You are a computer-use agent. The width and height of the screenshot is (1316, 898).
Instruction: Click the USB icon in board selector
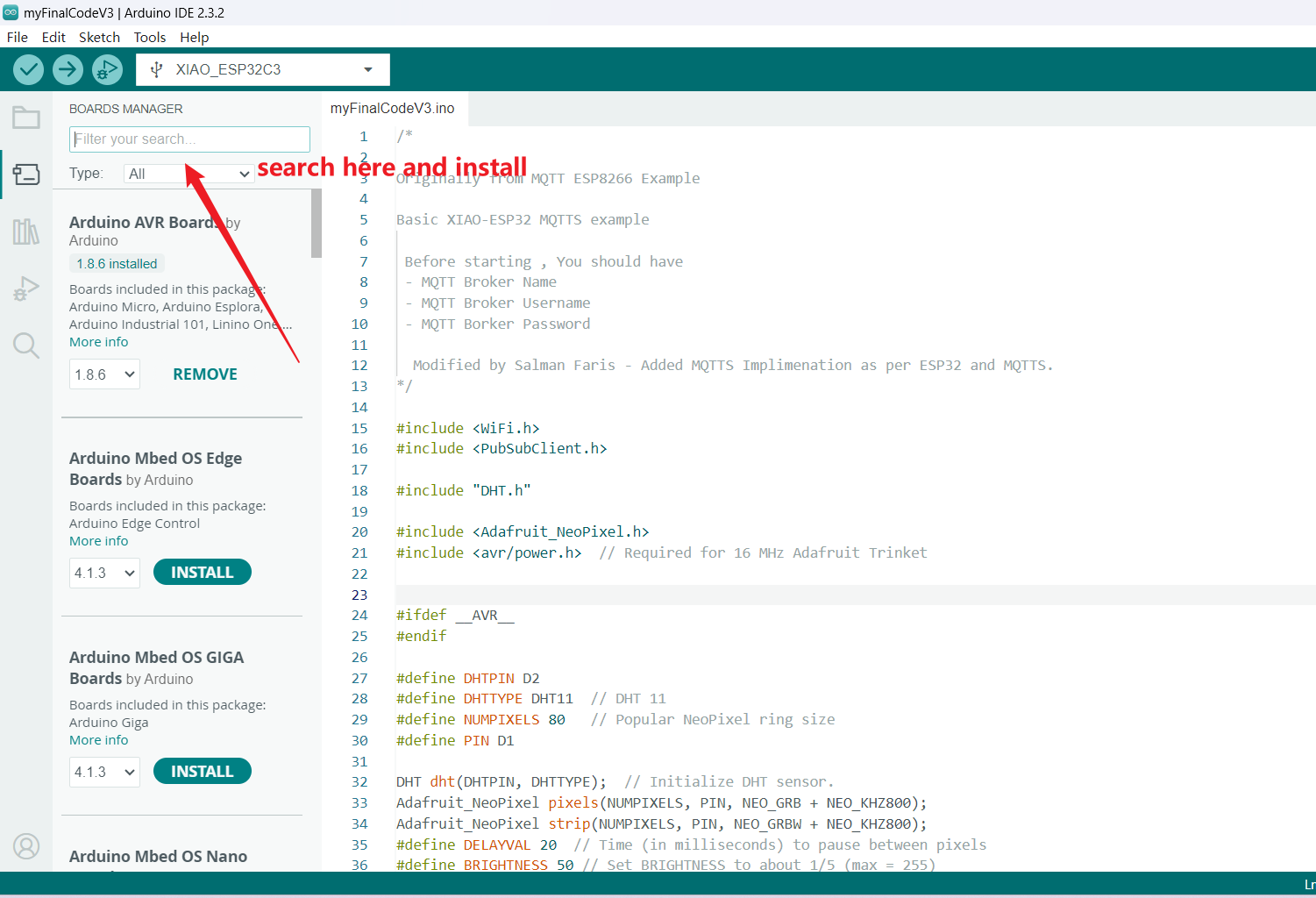click(157, 69)
